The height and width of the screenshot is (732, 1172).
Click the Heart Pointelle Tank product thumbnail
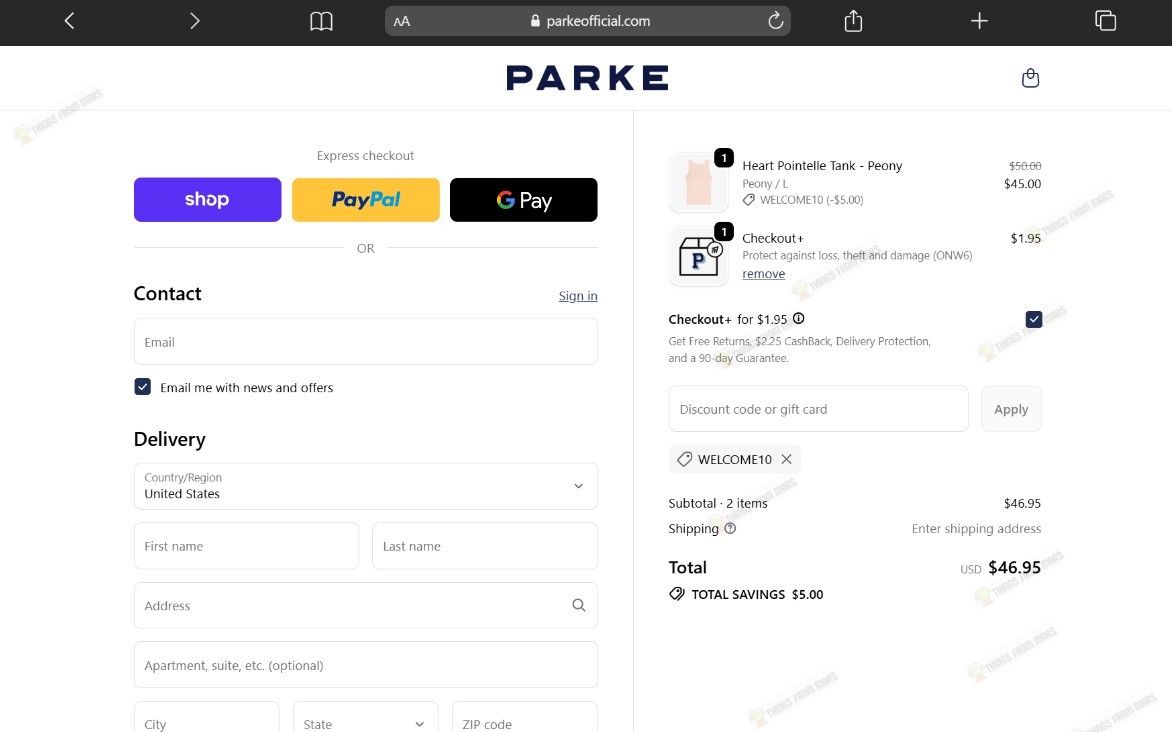click(699, 182)
